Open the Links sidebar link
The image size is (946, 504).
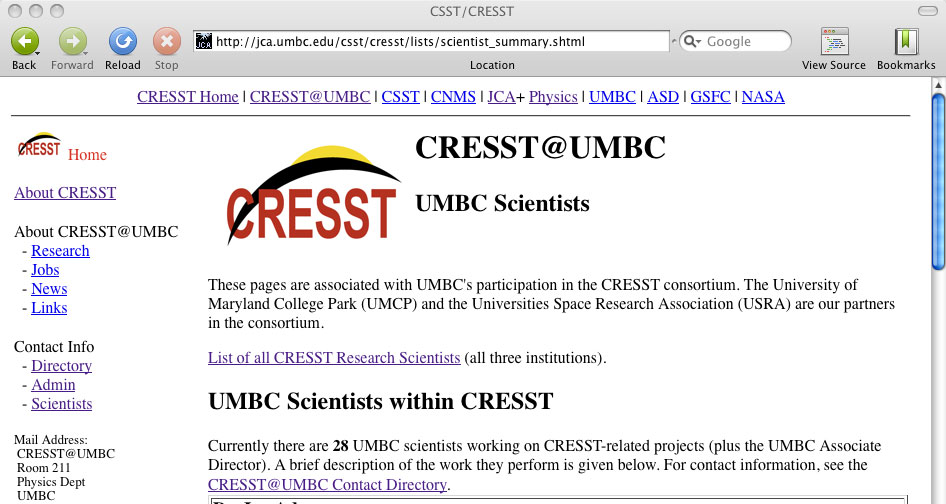point(49,308)
